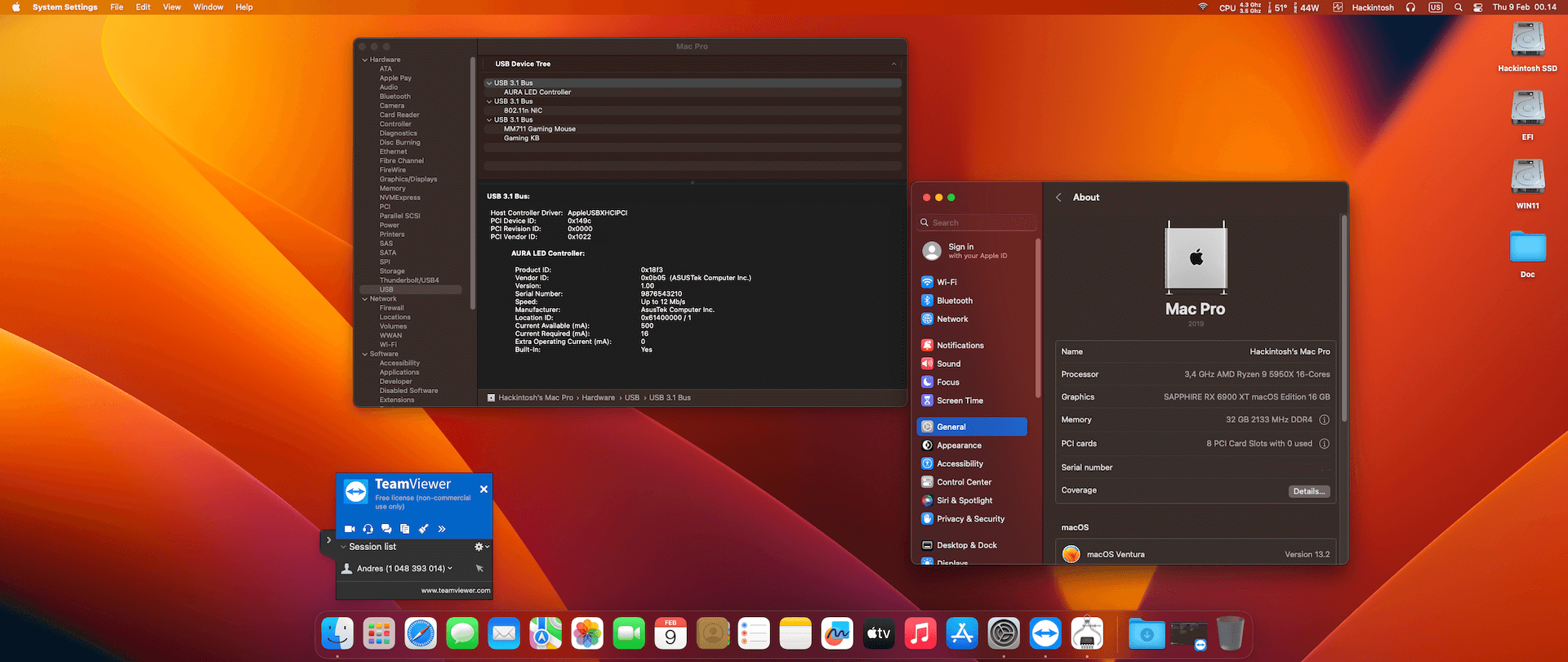The height and width of the screenshot is (662, 1568).
Task: Open Focus settings in sidebar
Action: [972, 382]
